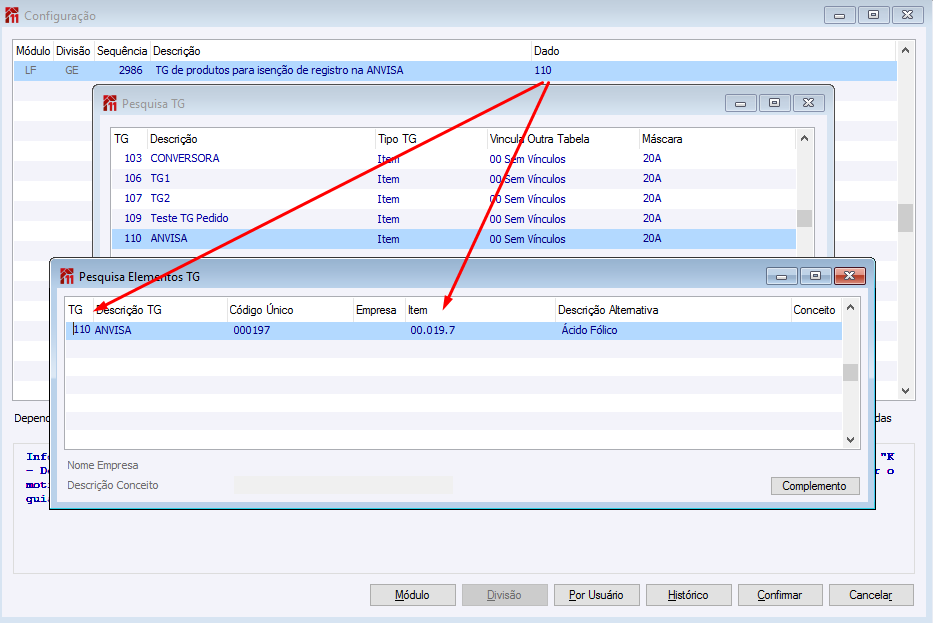933x623 pixels.
Task: Click the Pesquisa Elementos TG app icon
Action: coord(67,277)
